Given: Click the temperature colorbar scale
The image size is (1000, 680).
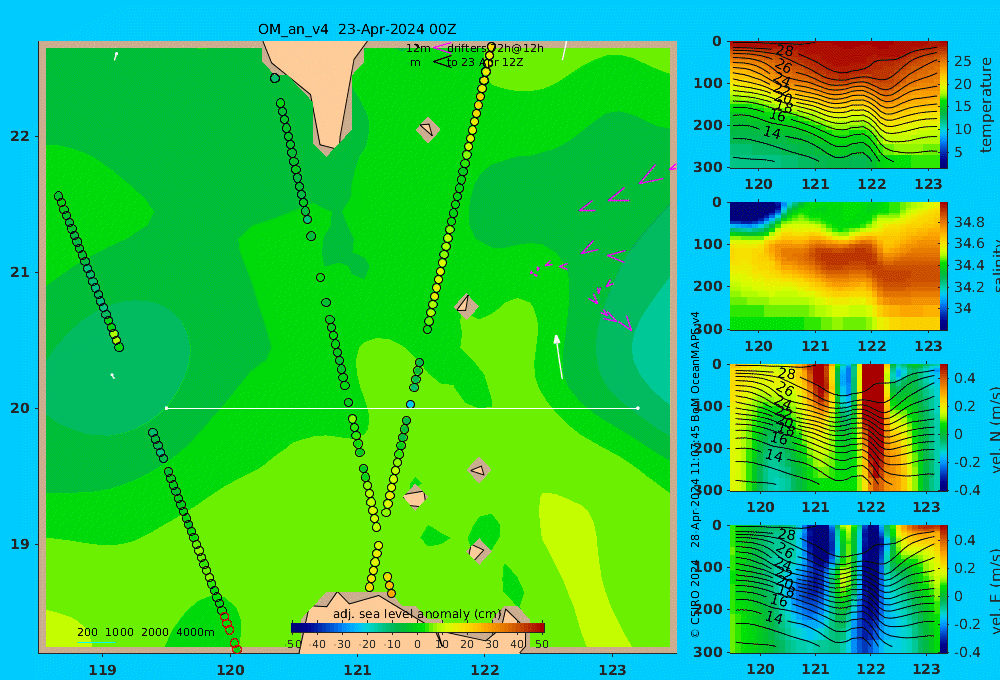Looking at the screenshot, I should [x=943, y=105].
